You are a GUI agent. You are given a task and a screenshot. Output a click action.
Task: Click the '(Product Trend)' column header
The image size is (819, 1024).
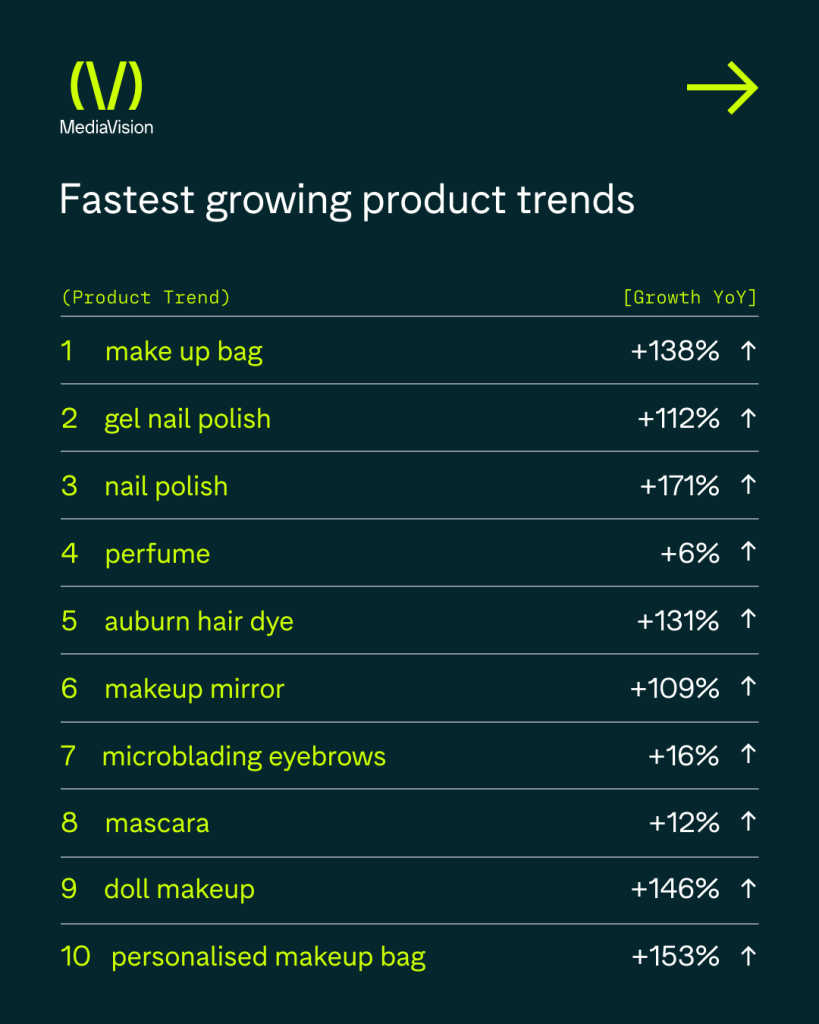pos(145,297)
